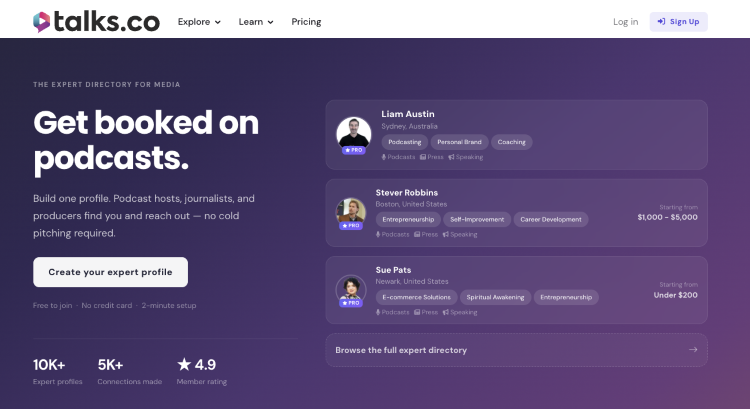Click the Get booked on podcasts heading
The image size is (750, 409).
coord(146,140)
